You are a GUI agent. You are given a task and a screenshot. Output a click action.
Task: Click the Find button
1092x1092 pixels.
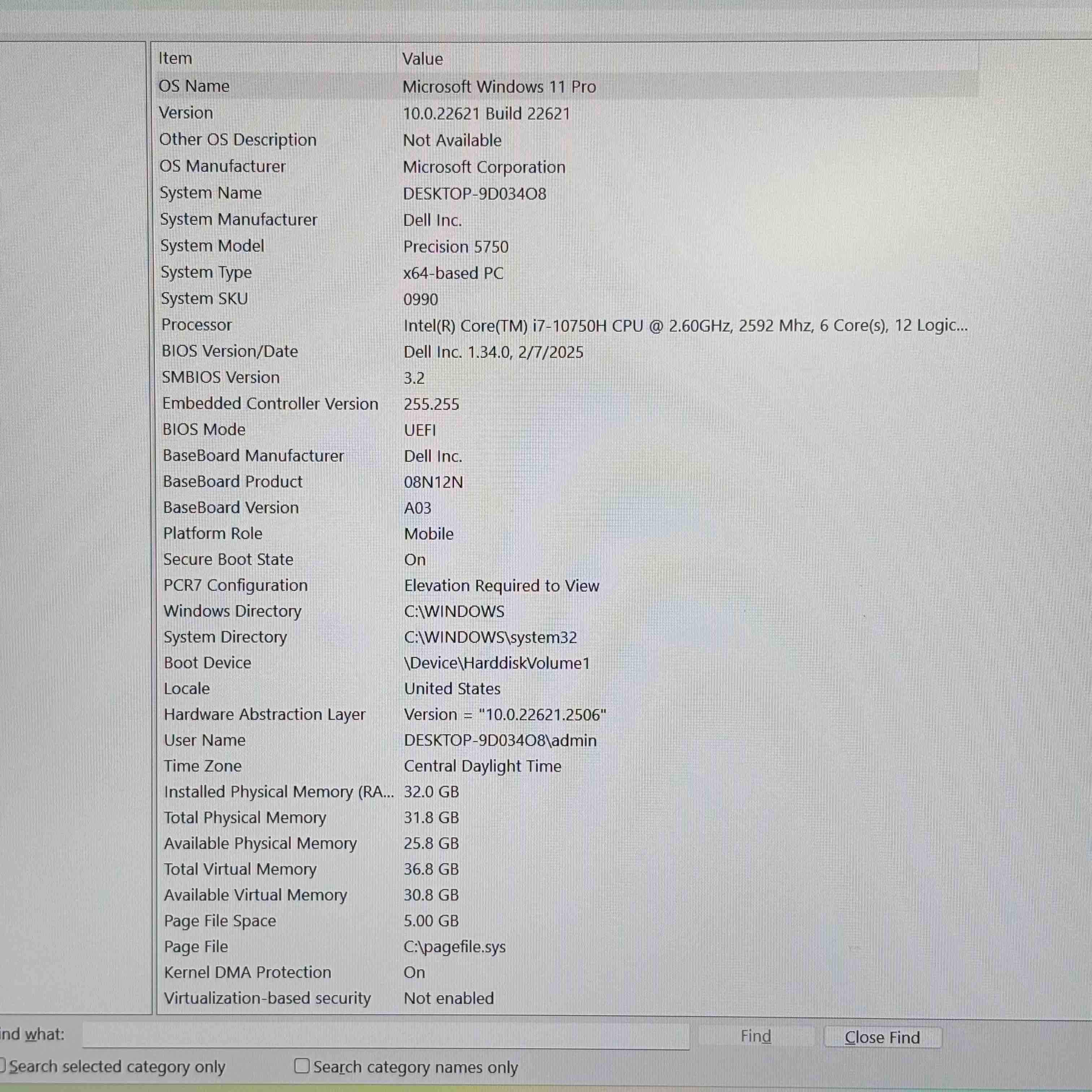click(x=756, y=1037)
